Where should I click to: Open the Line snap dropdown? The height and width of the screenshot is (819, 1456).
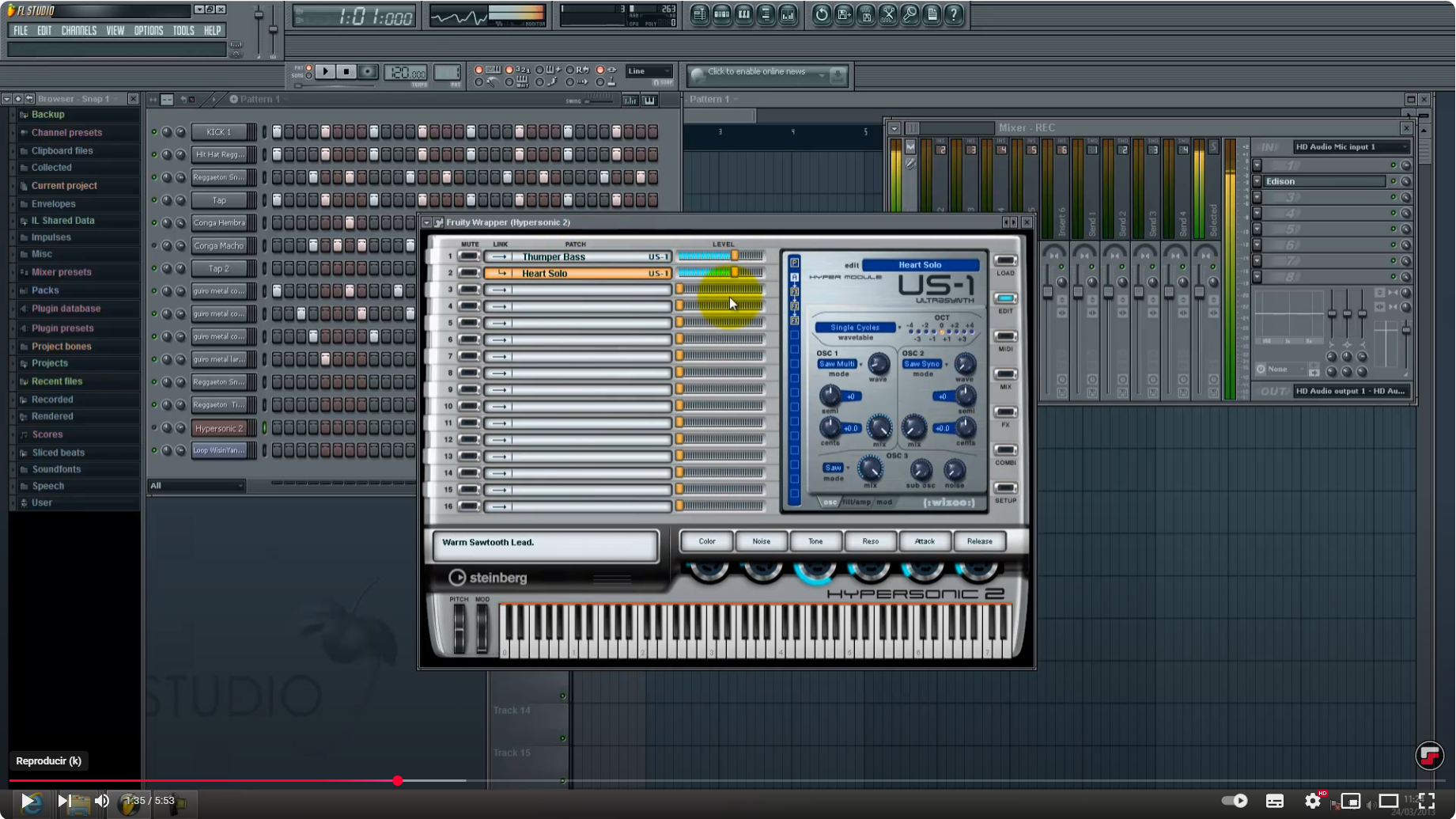coord(649,71)
